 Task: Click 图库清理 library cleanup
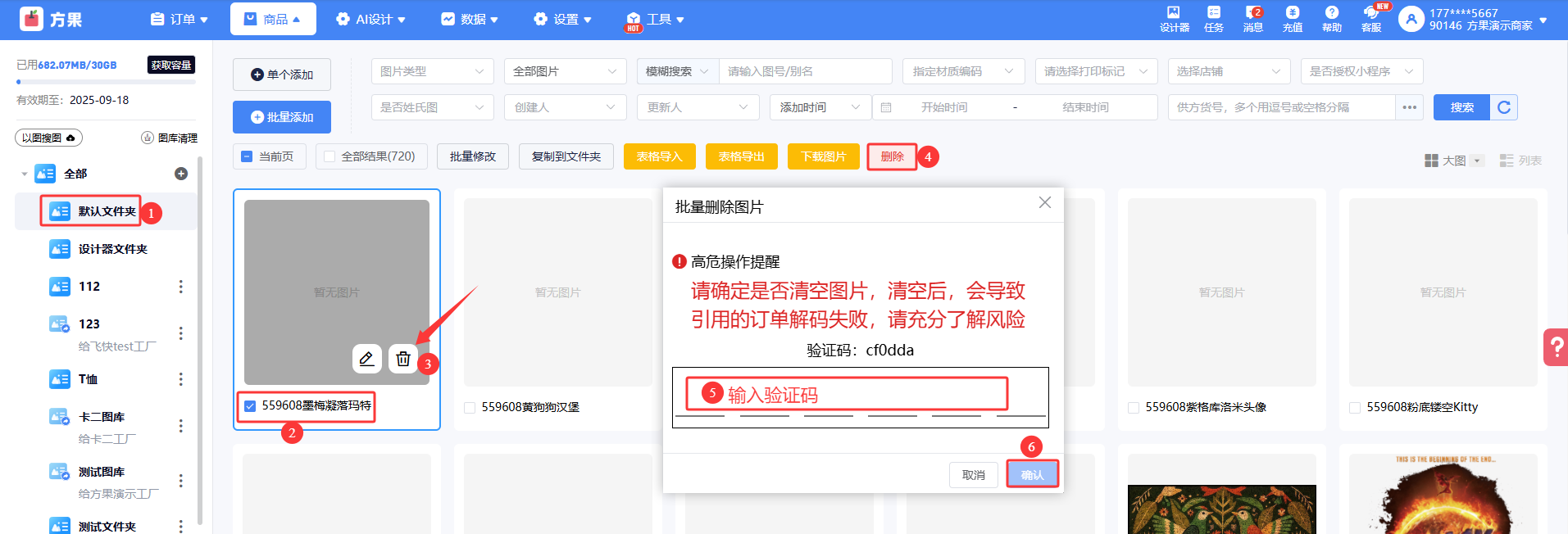point(170,138)
